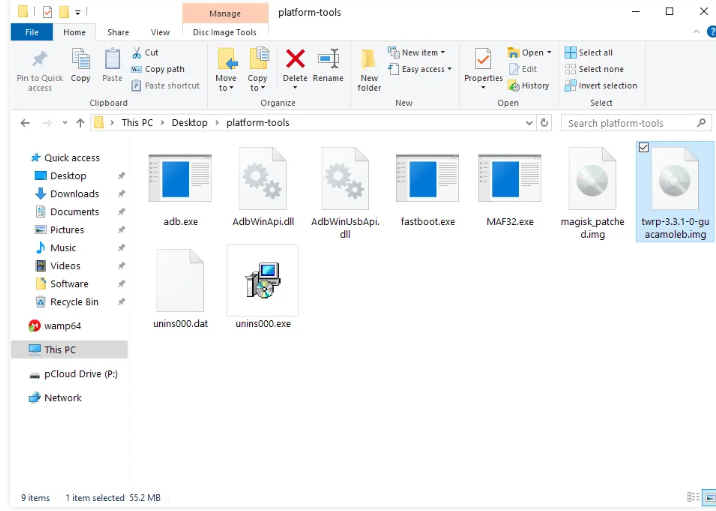Select the magisk_patched.img file
The image size is (716, 511).
(x=592, y=193)
